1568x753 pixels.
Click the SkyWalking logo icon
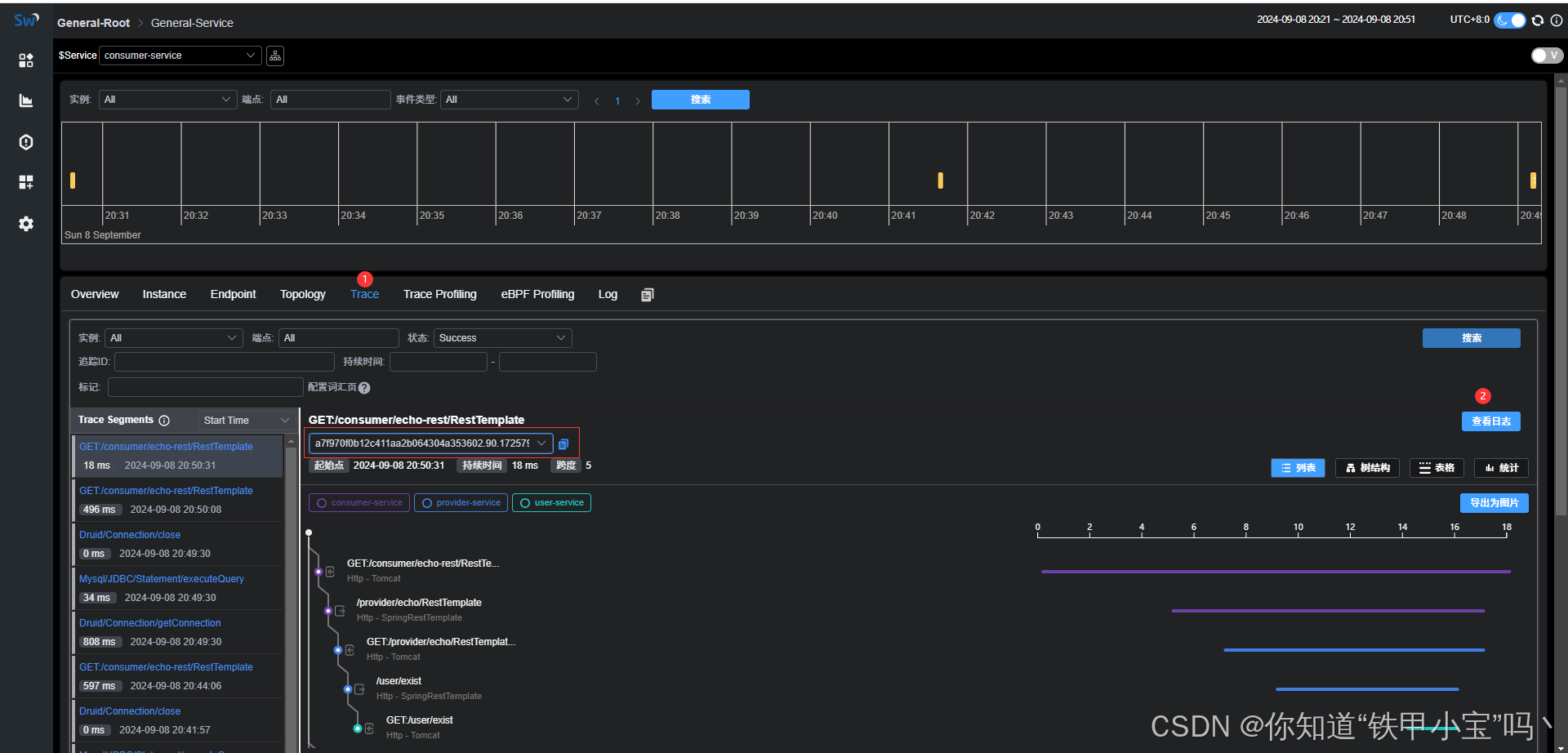click(26, 20)
